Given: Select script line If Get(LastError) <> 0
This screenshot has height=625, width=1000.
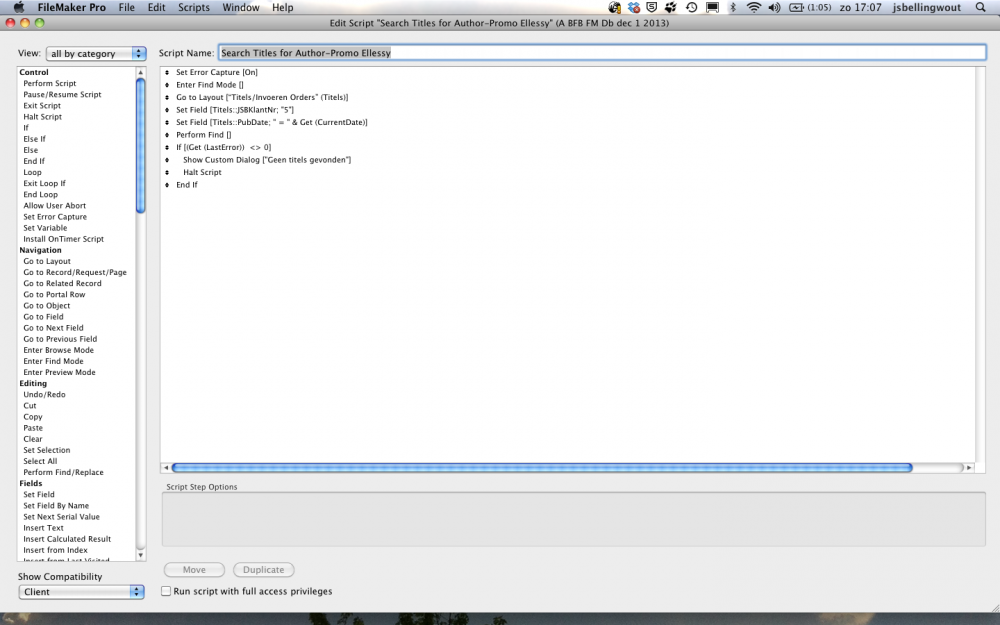Looking at the screenshot, I should click(x=224, y=147).
